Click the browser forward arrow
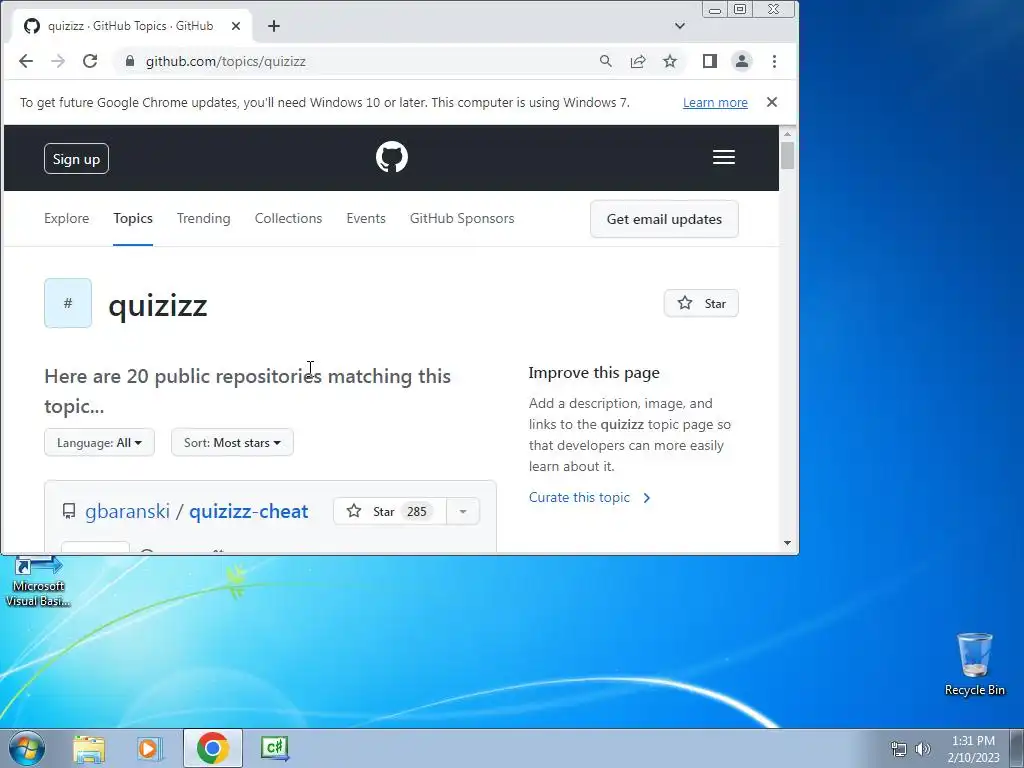This screenshot has height=768, width=1024. (58, 61)
